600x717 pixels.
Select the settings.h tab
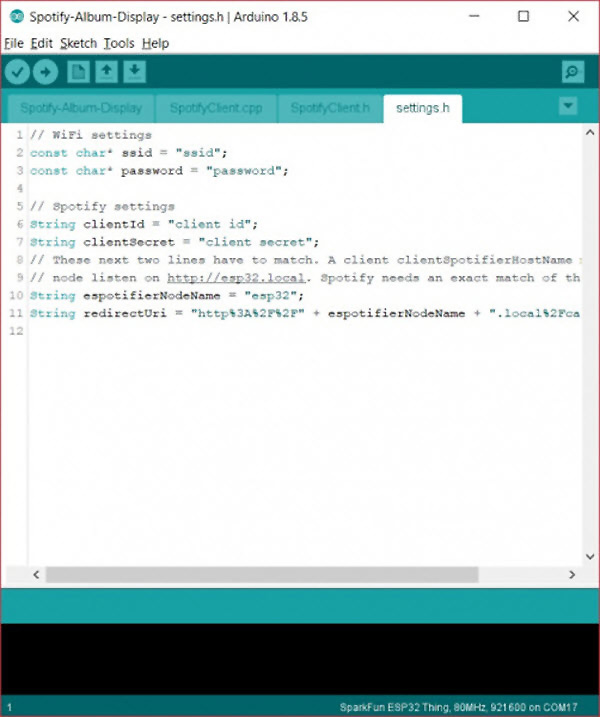423,108
